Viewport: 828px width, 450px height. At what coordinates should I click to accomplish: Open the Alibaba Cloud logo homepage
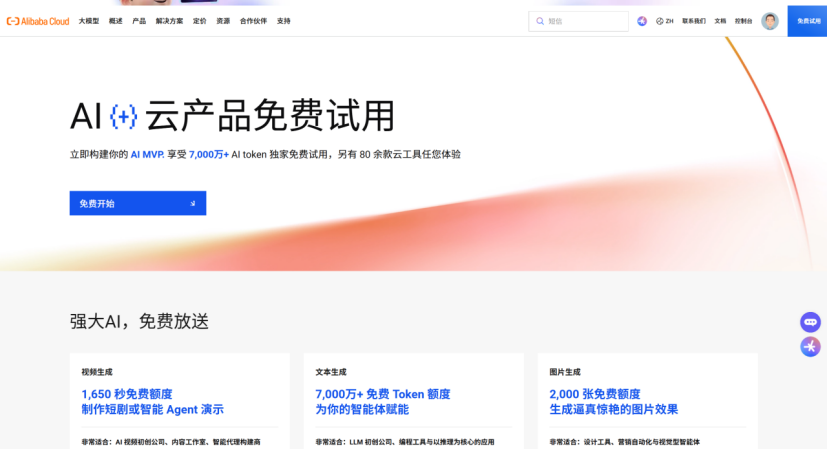tap(38, 21)
